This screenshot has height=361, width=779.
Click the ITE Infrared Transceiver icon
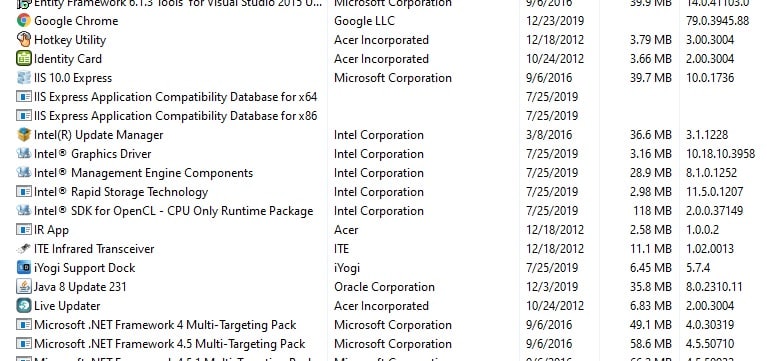(x=23, y=249)
